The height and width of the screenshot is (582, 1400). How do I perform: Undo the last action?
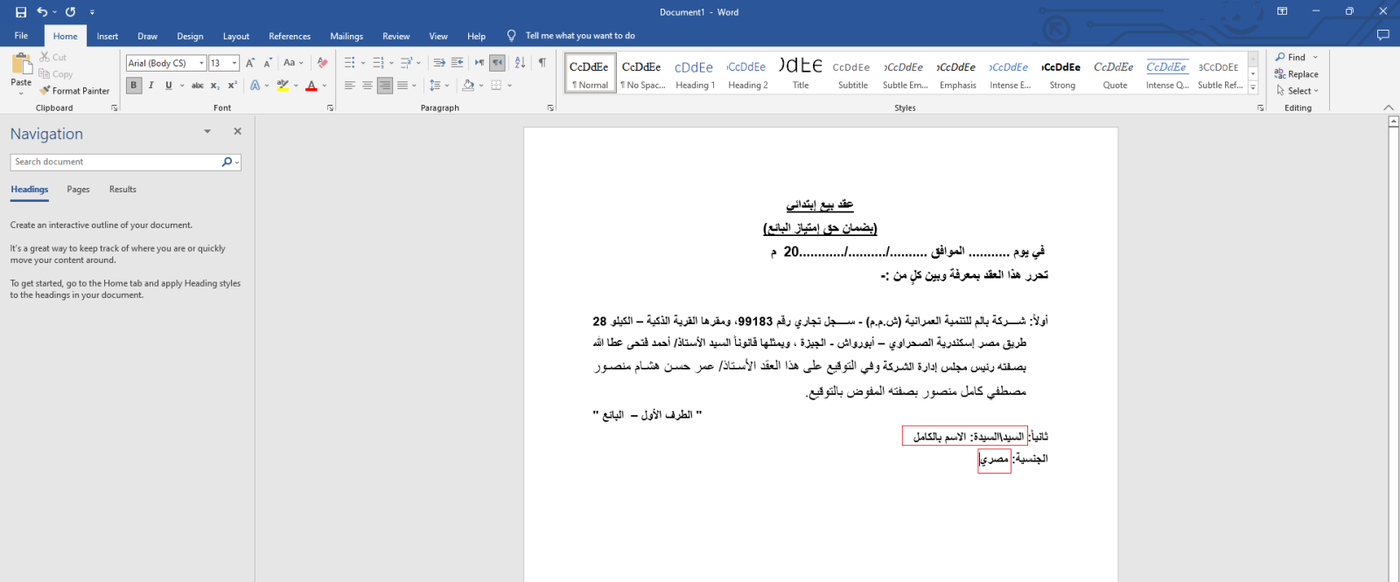pos(42,11)
